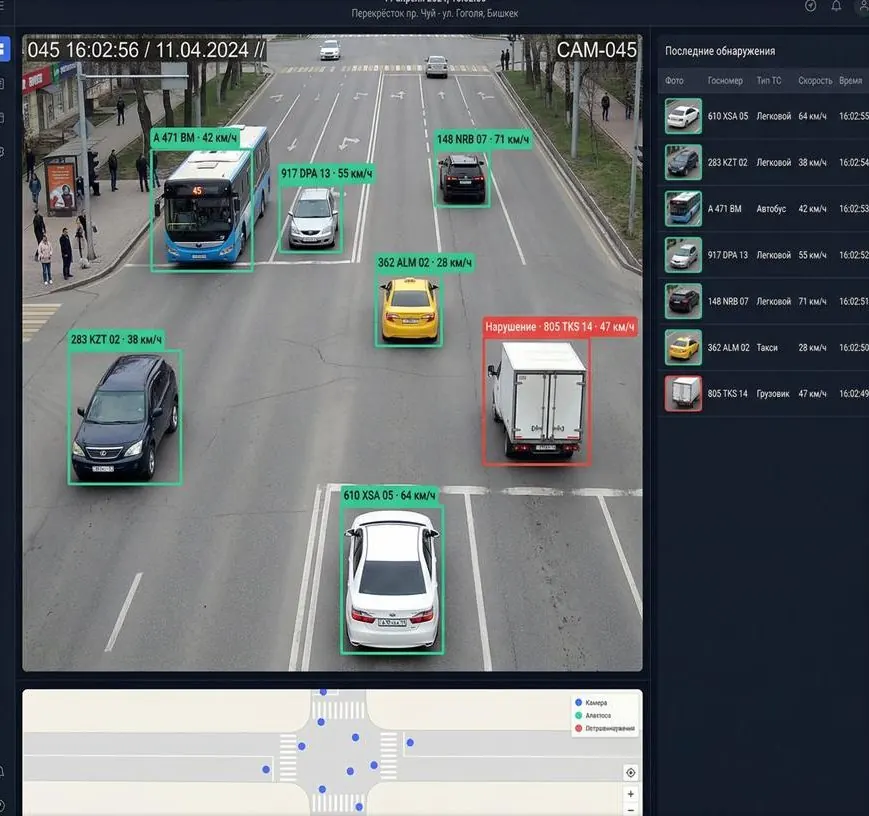Select the white box truck in video feed
The width and height of the screenshot is (869, 816).
(536, 401)
